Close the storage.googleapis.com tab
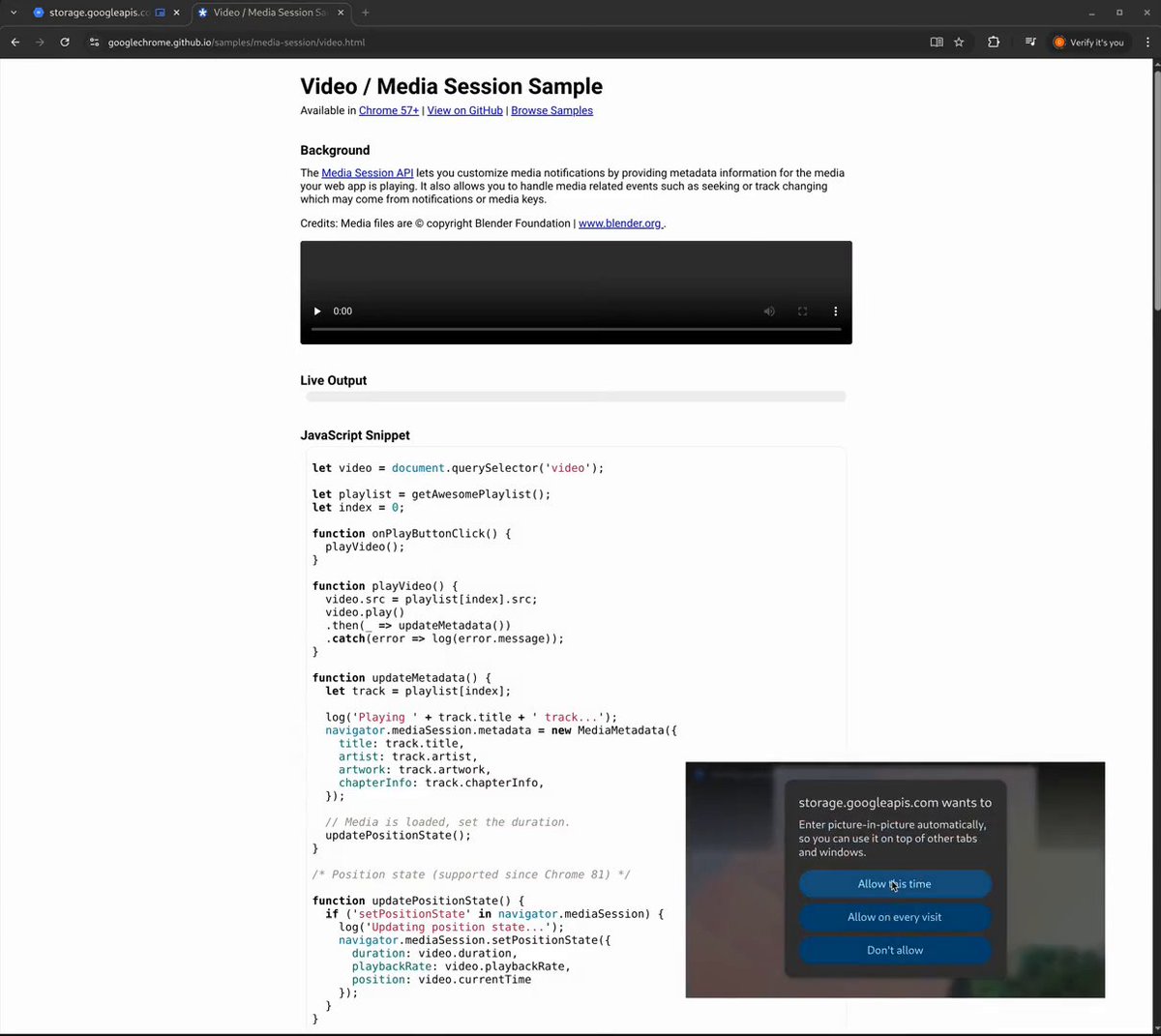The height and width of the screenshot is (1036, 1161). click(176, 13)
